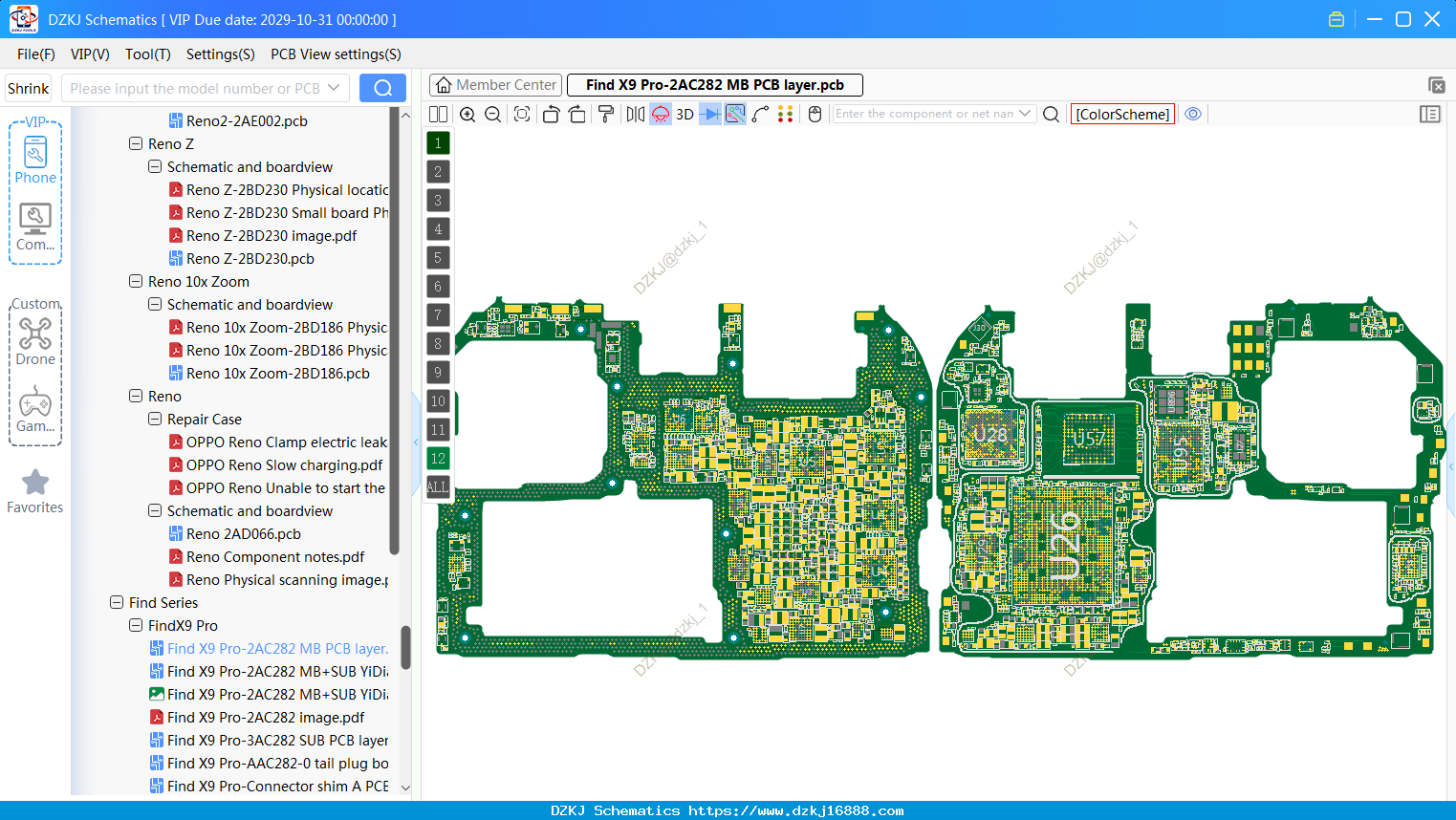Open component or net name dropdown
This screenshot has height=820, width=1456.
1025,114
